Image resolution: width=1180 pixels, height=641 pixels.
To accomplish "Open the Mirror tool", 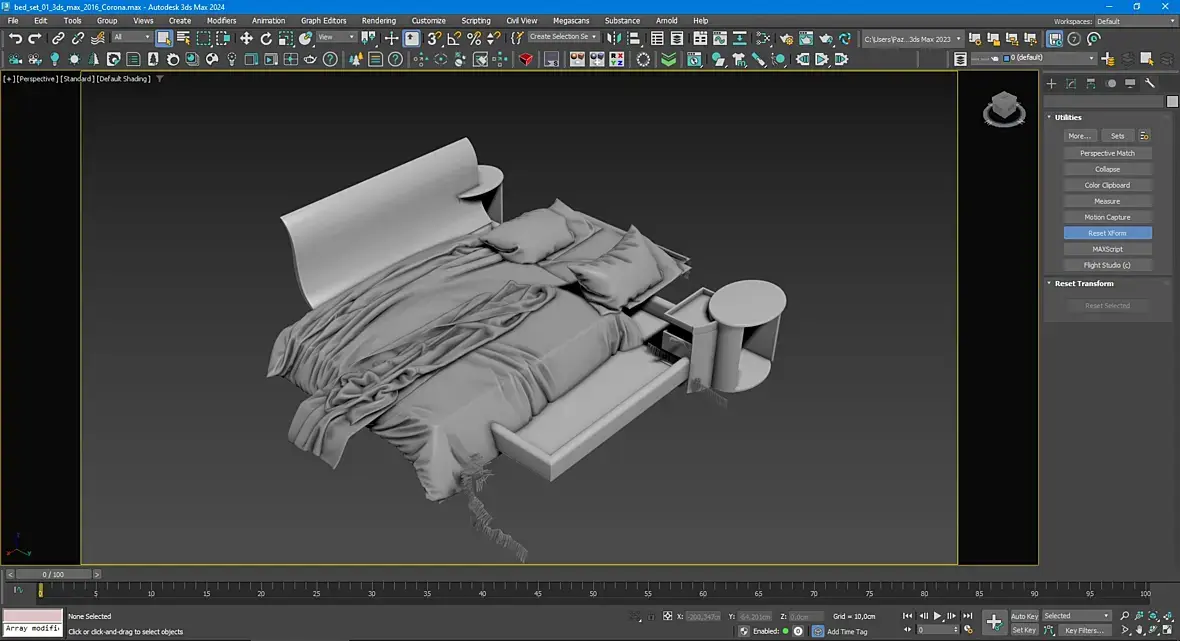I will pos(614,38).
